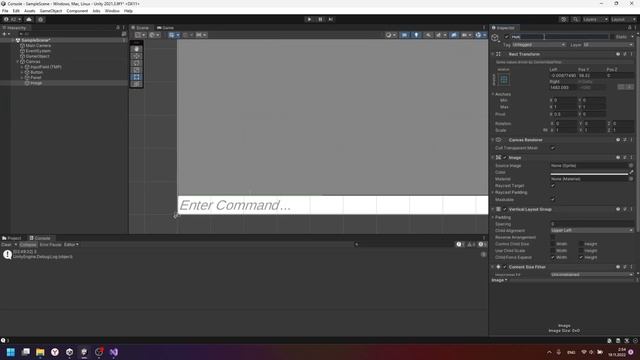Select the Transform tool in Scene toolbar
Viewport: 640px width, 360px height.
(136, 84)
